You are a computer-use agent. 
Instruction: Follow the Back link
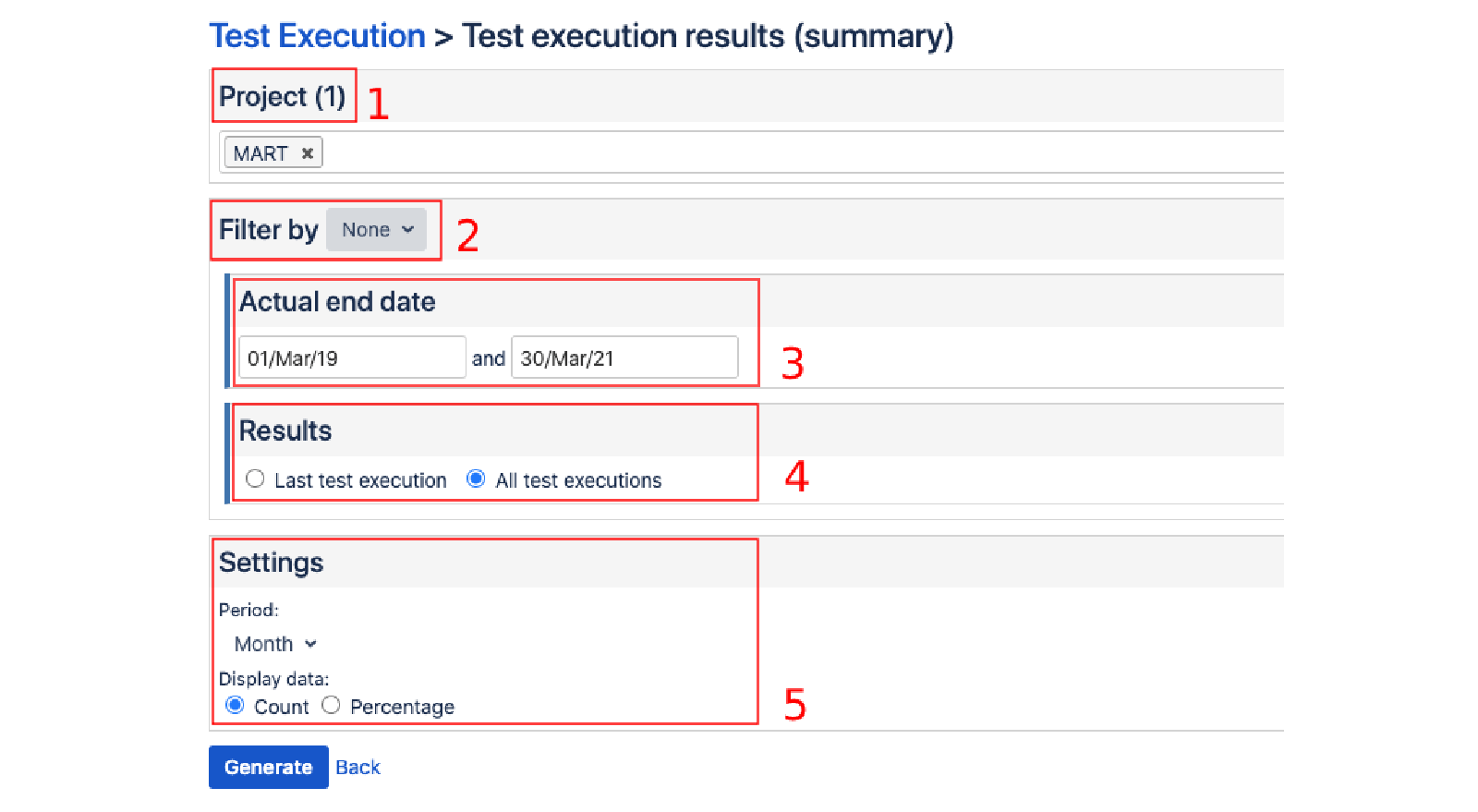[357, 767]
